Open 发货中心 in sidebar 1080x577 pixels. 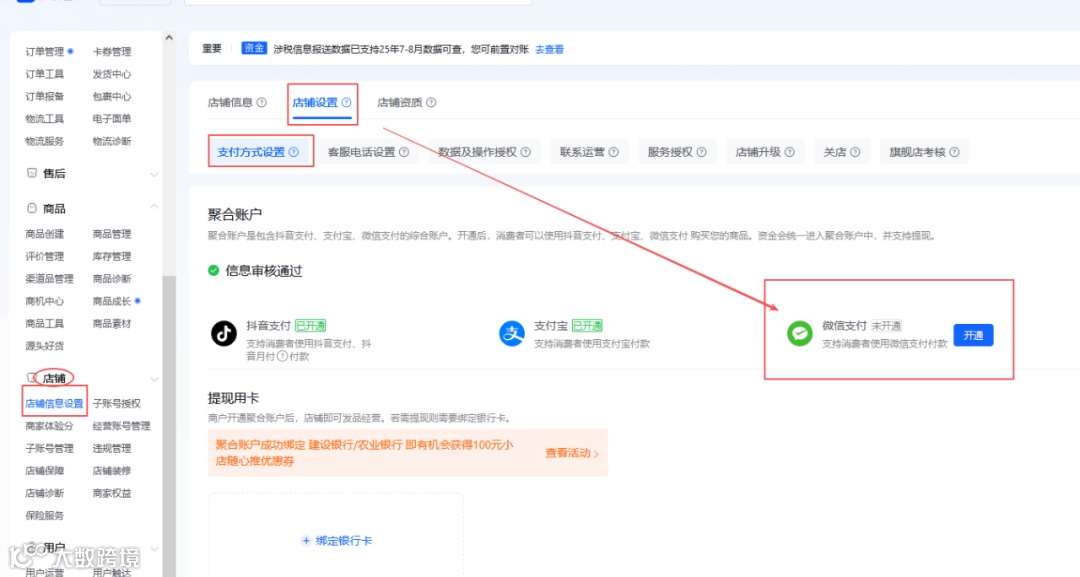click(x=112, y=74)
